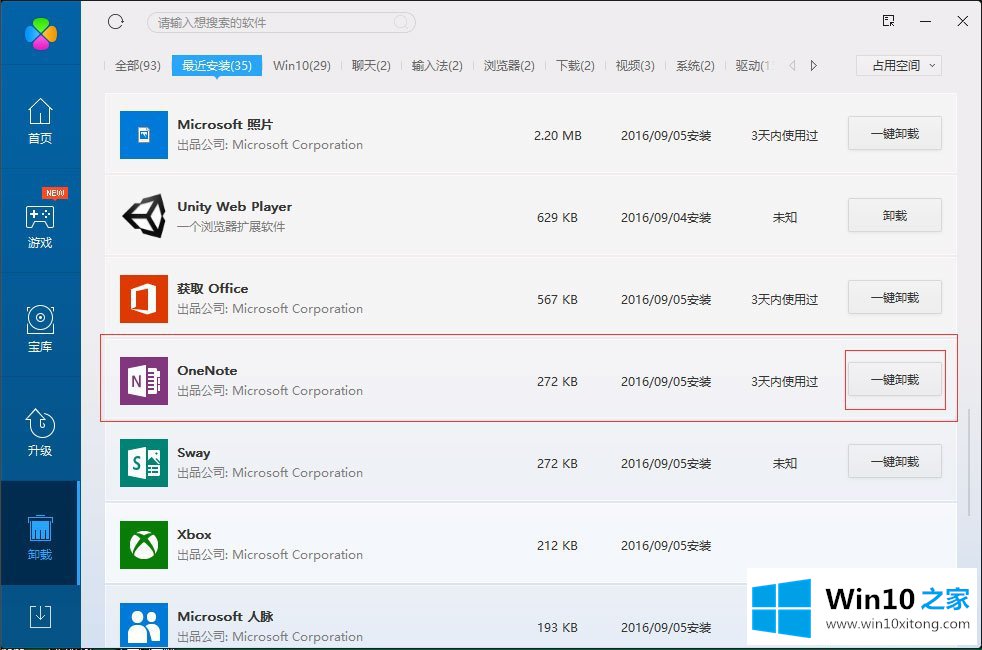Click the 2.20 MB size value
982x650 pixels.
tap(557, 135)
